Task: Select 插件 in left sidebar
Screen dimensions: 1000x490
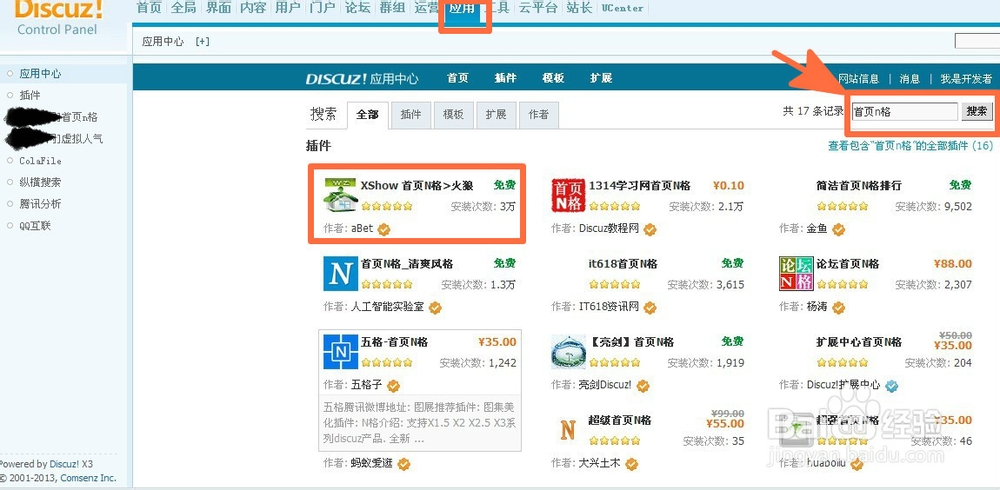Action: pos(30,95)
